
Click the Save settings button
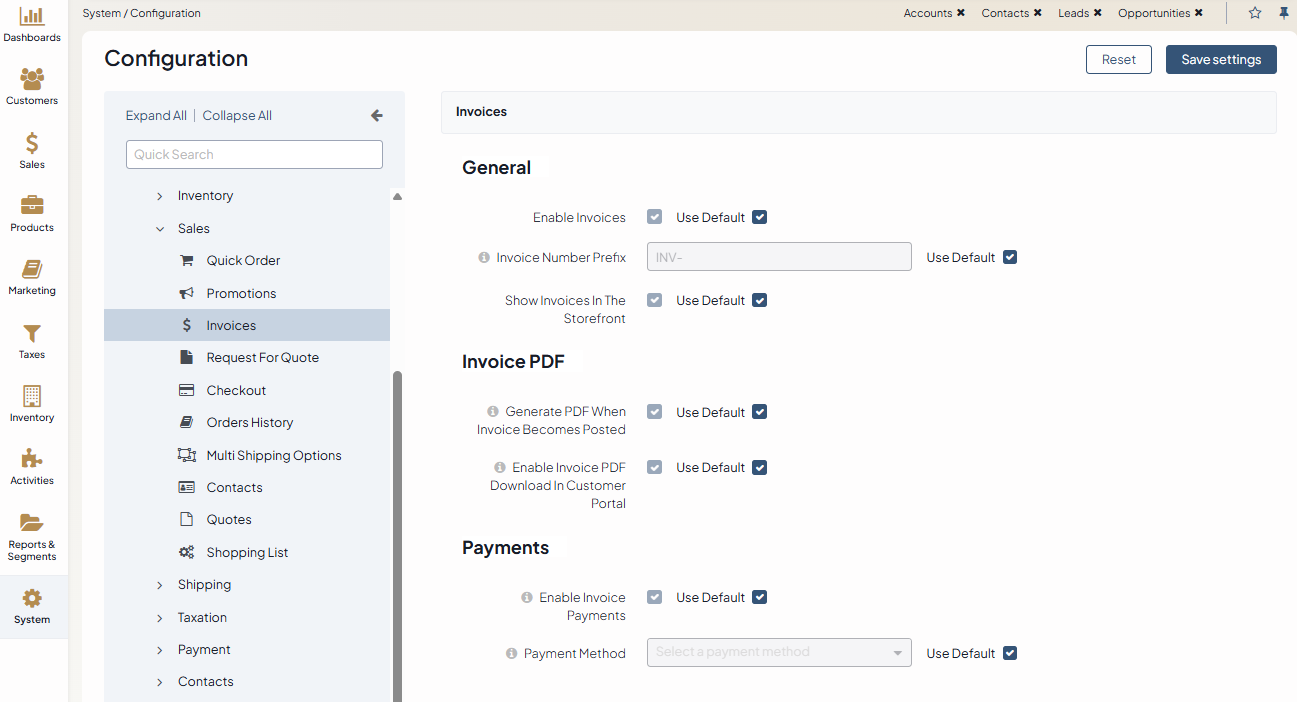(1220, 59)
